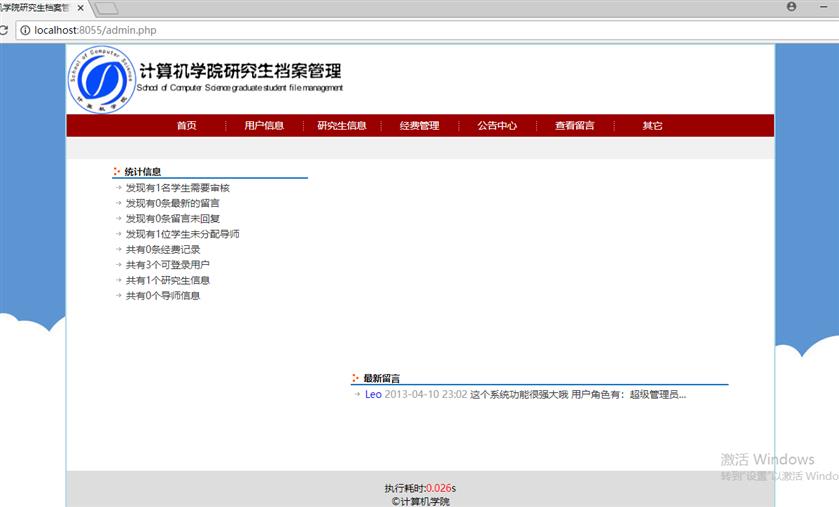Open a new browser tab
The image size is (839, 507).
[x=107, y=8]
